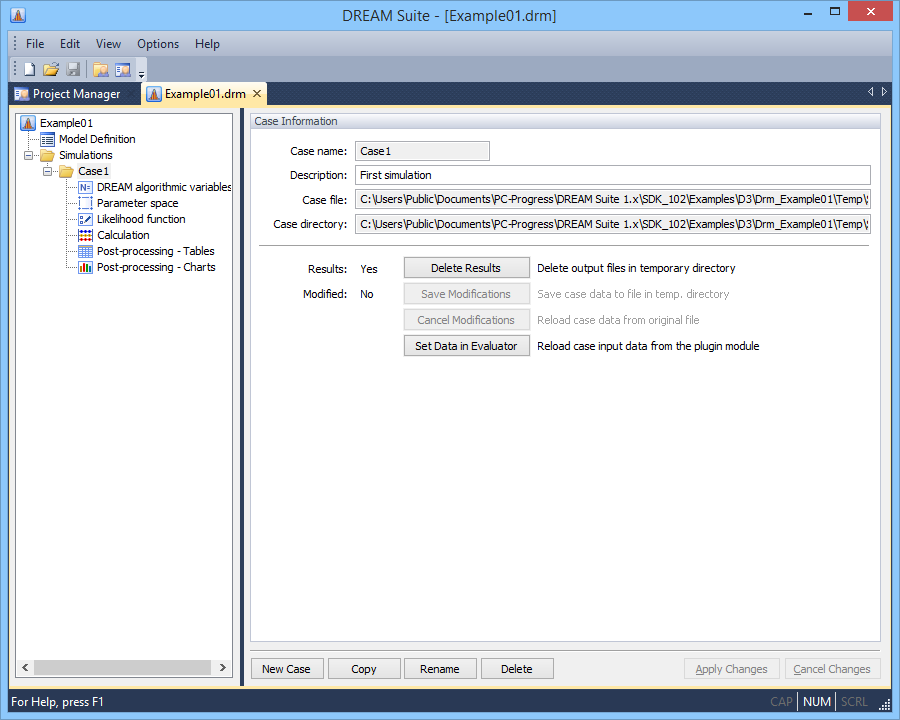Image resolution: width=900 pixels, height=720 pixels.
Task: Click the Delete case button
Action: pos(517,669)
